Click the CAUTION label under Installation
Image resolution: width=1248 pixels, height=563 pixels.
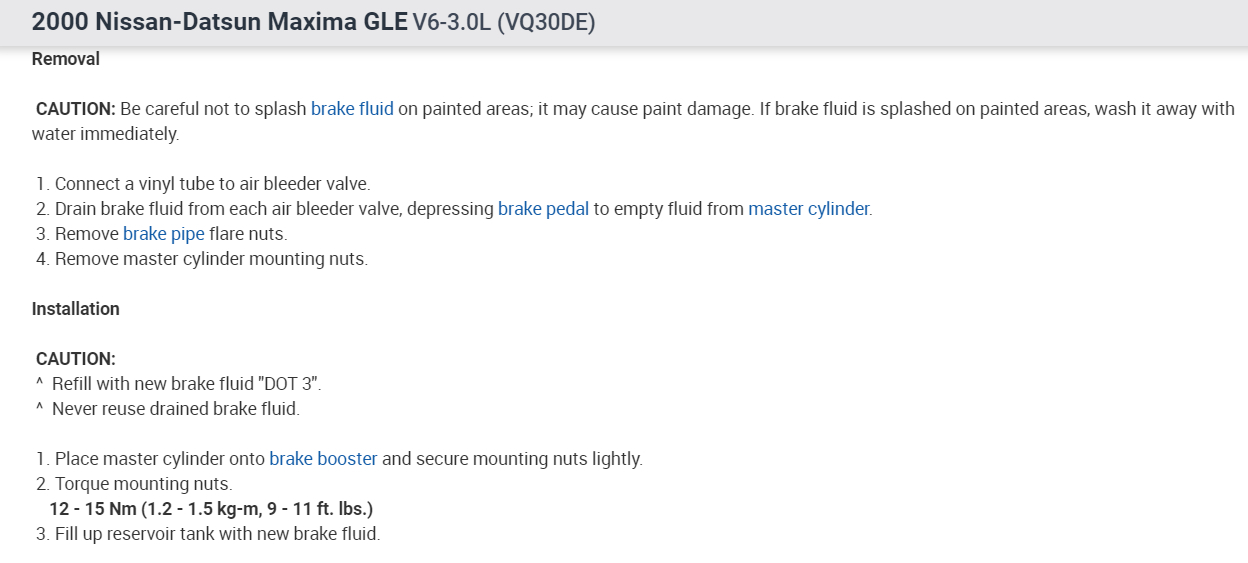pyautogui.click(x=76, y=359)
